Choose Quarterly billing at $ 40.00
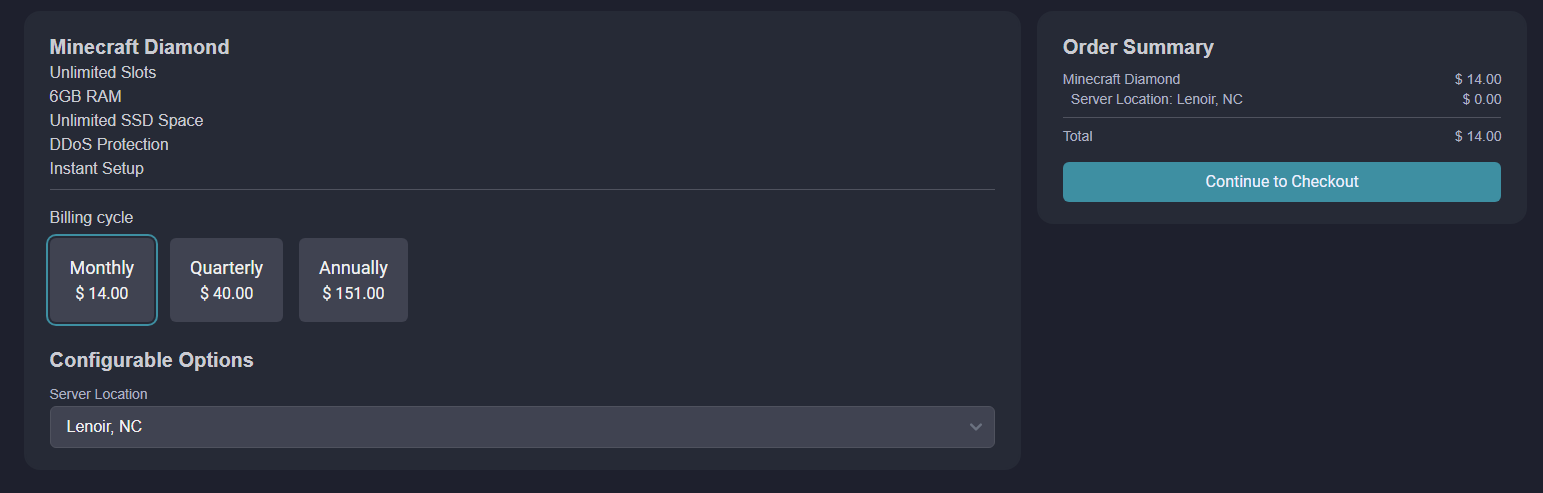The width and height of the screenshot is (1543, 493). coord(226,280)
